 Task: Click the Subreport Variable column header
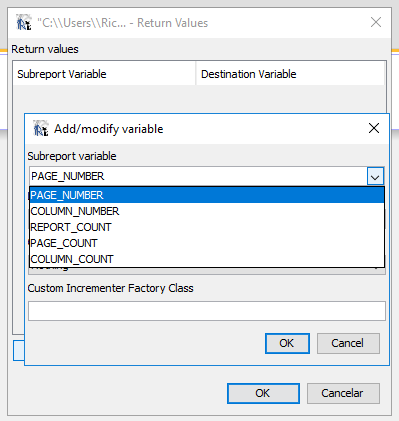pyautogui.click(x=104, y=74)
